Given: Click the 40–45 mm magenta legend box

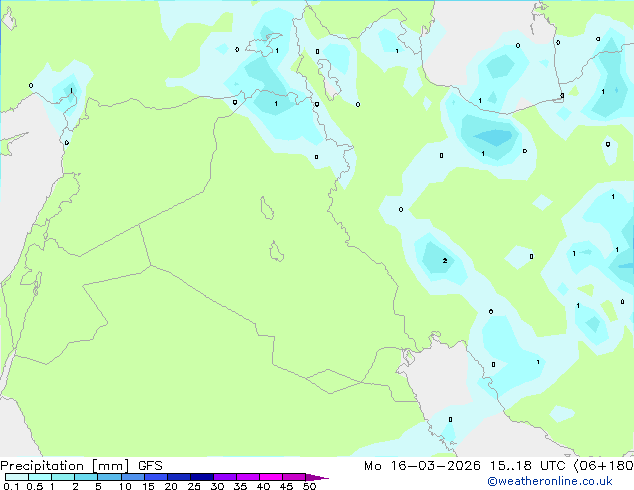Looking at the screenshot, I should click(271, 477).
